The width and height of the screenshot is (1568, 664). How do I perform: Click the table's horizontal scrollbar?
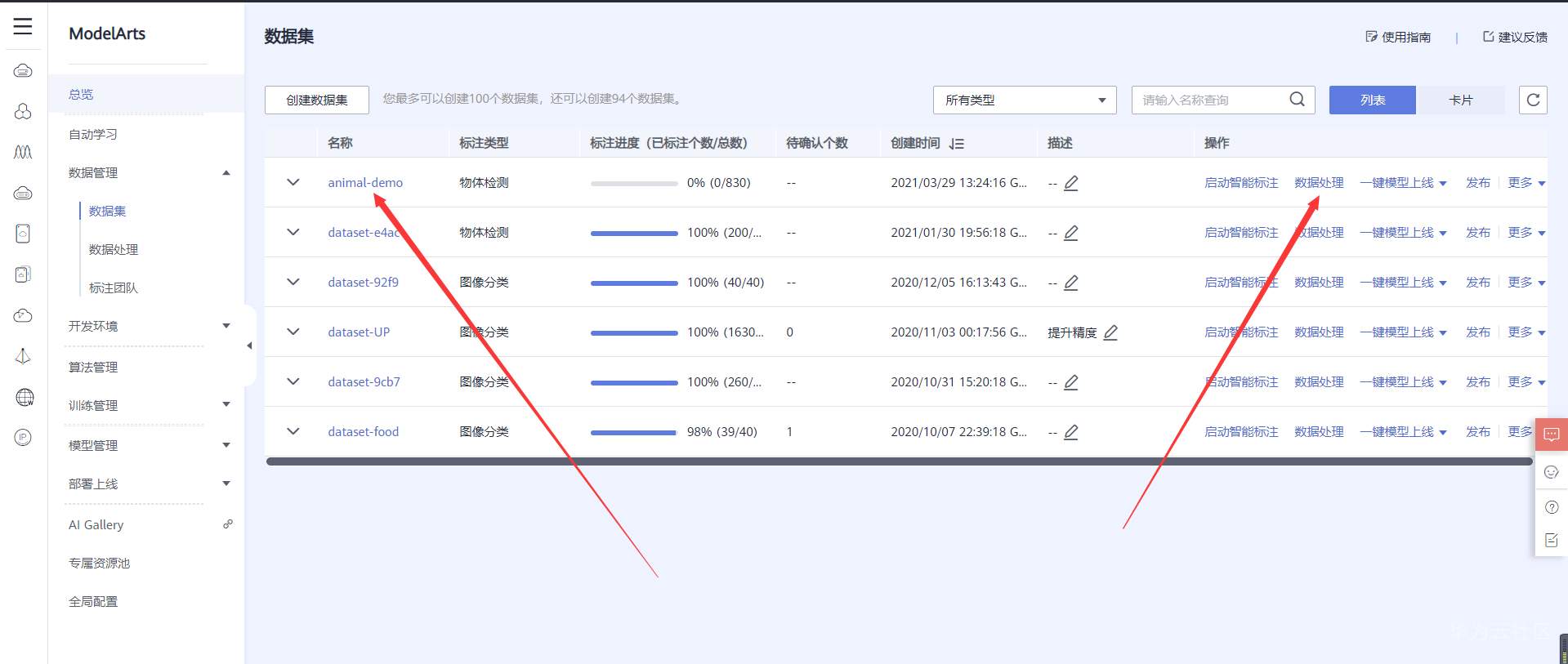pos(899,461)
